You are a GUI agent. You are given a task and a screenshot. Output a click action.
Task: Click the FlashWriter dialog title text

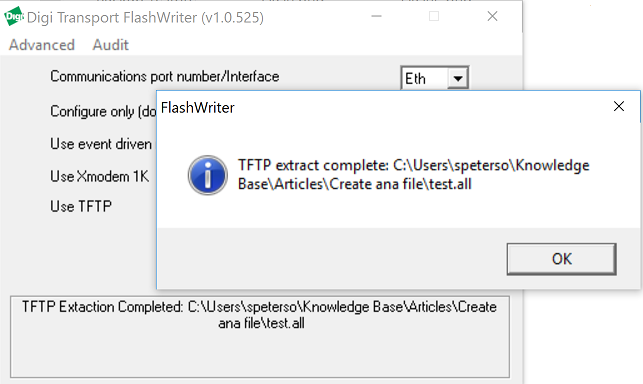point(197,108)
